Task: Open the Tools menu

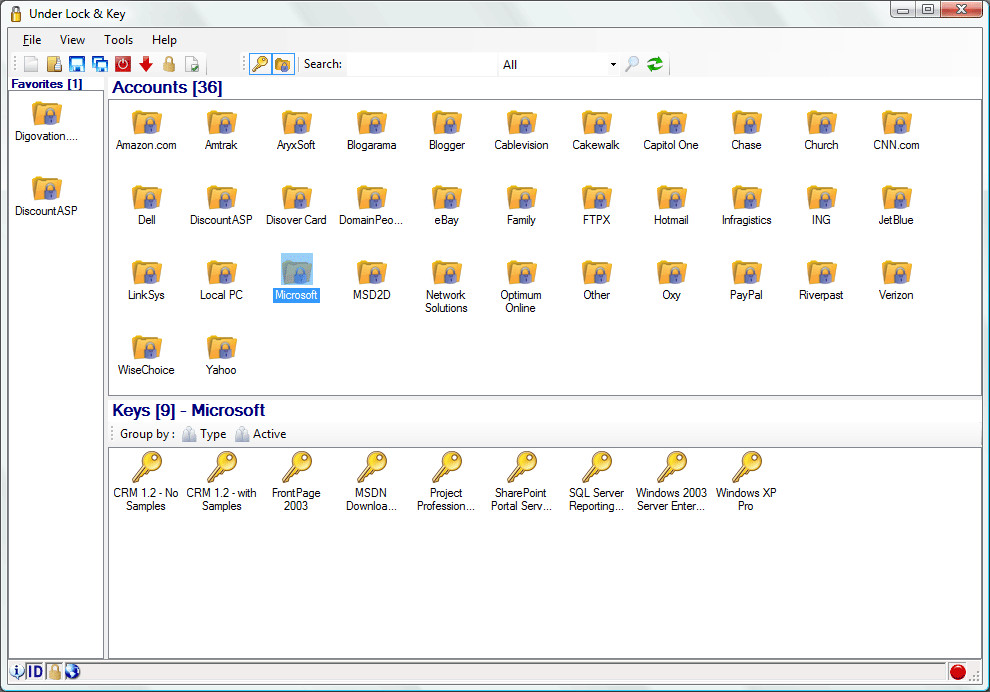Action: (x=118, y=40)
